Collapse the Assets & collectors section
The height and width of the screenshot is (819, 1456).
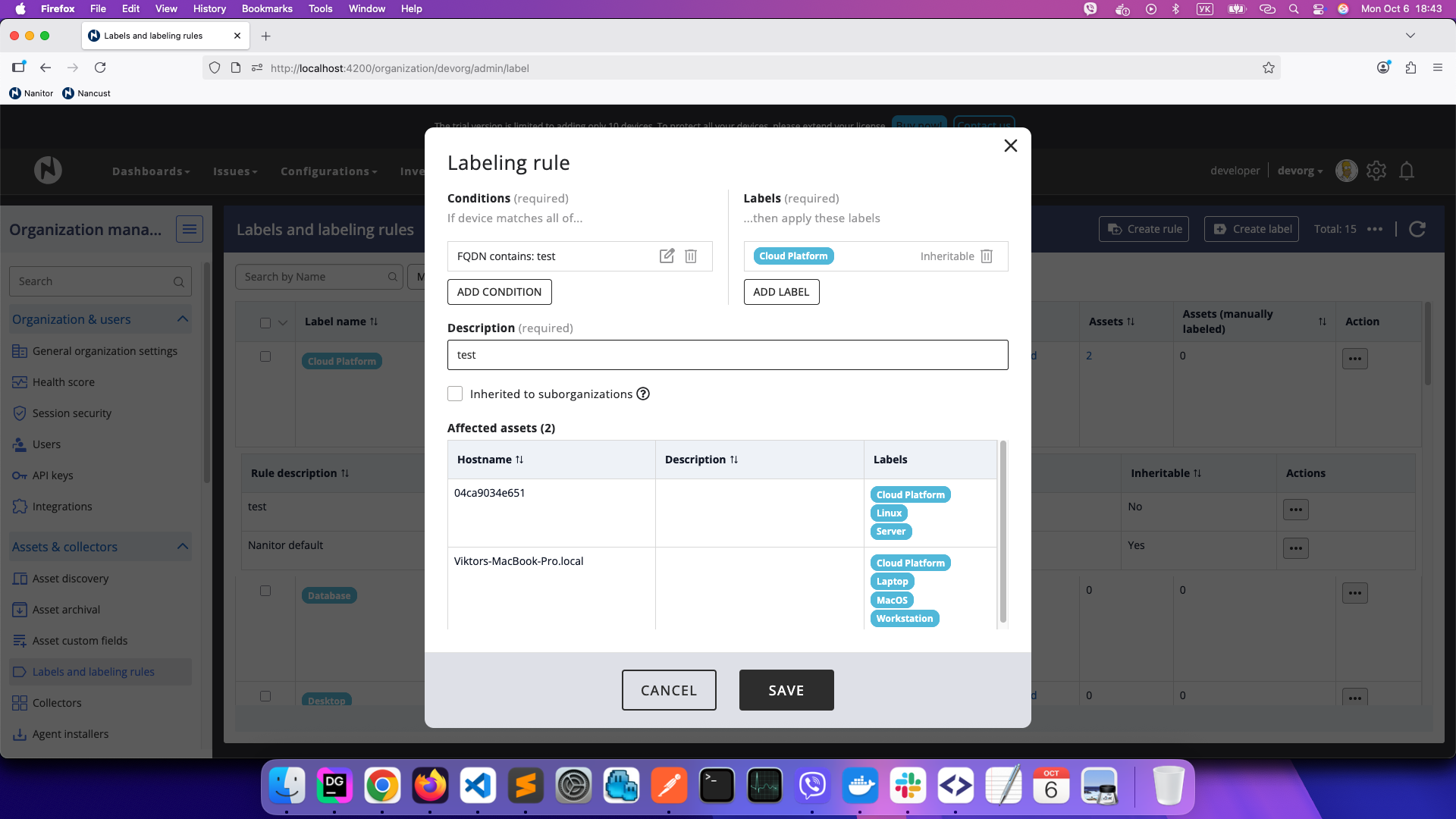[x=183, y=547]
